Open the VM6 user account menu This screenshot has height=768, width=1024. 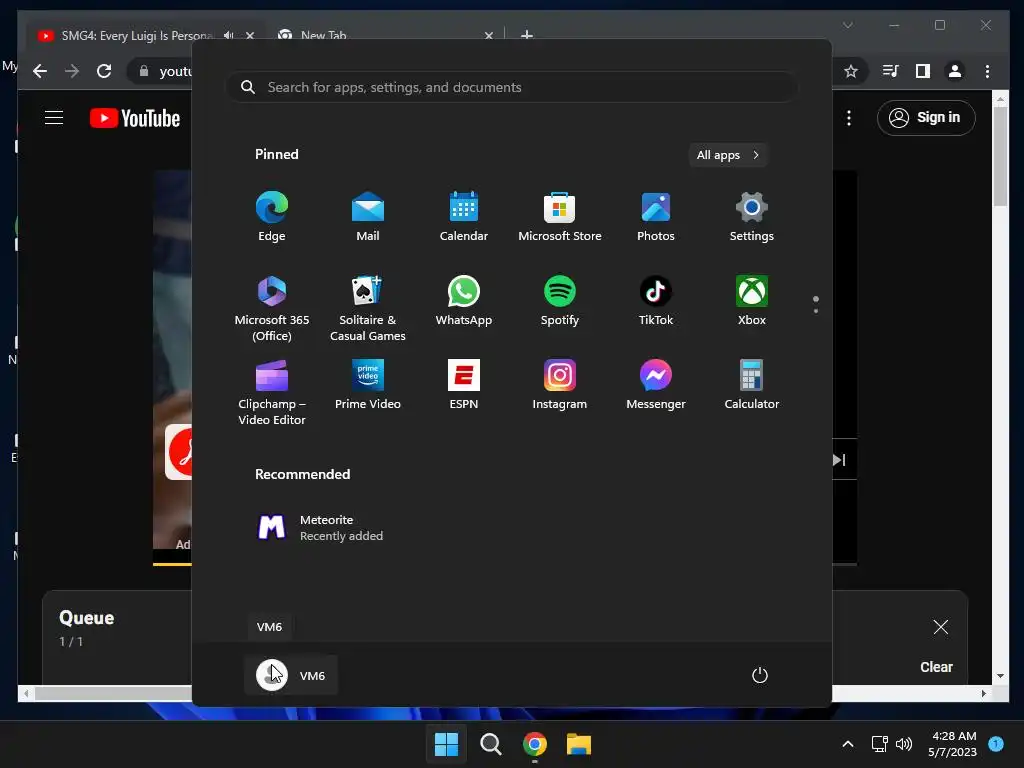(291, 675)
